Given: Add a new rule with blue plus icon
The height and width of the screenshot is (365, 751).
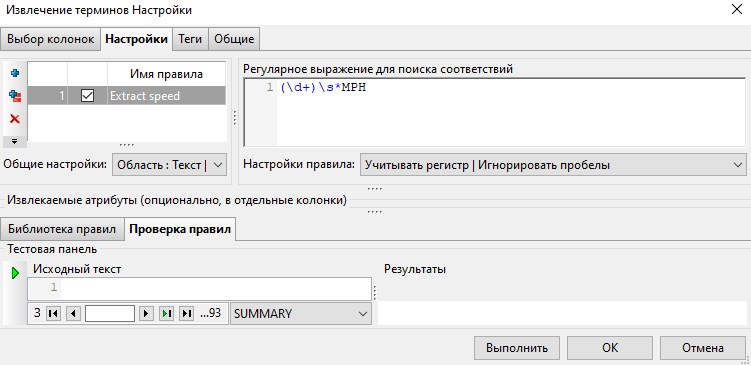Looking at the screenshot, I should (14, 73).
